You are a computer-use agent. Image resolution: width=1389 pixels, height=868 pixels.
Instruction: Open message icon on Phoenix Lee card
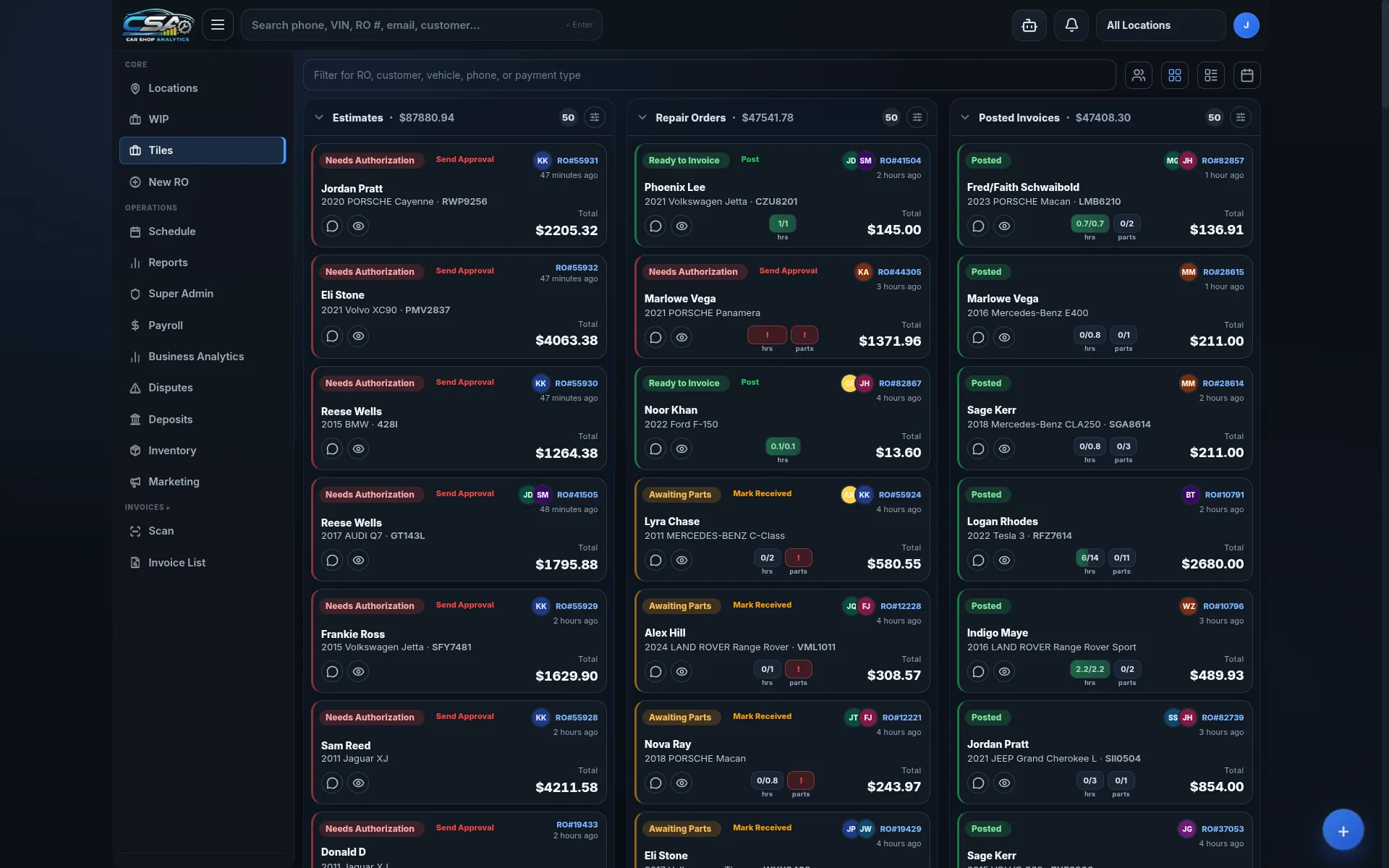point(655,226)
